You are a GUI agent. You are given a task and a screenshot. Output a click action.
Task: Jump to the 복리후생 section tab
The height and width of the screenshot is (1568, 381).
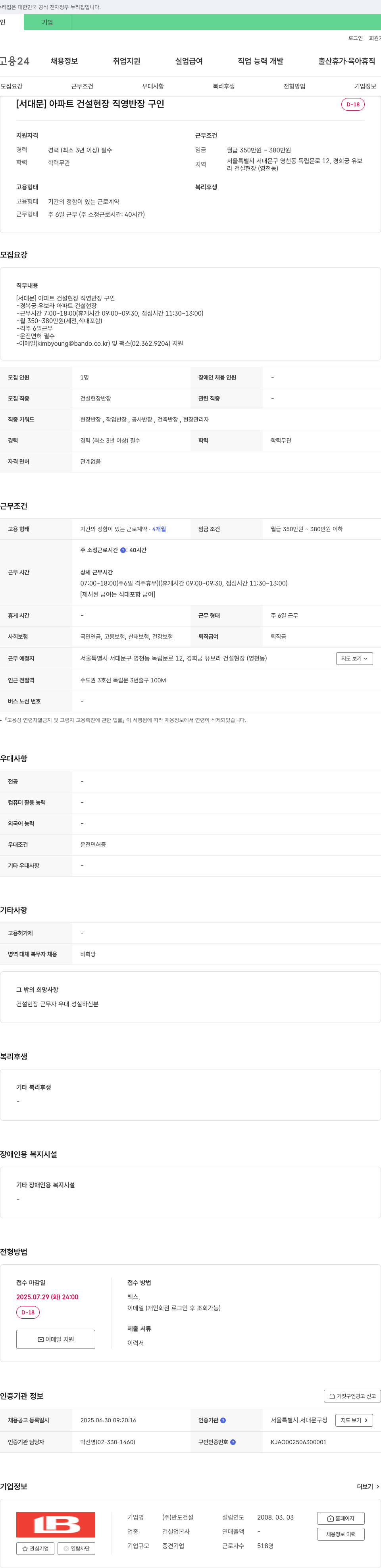223,87
